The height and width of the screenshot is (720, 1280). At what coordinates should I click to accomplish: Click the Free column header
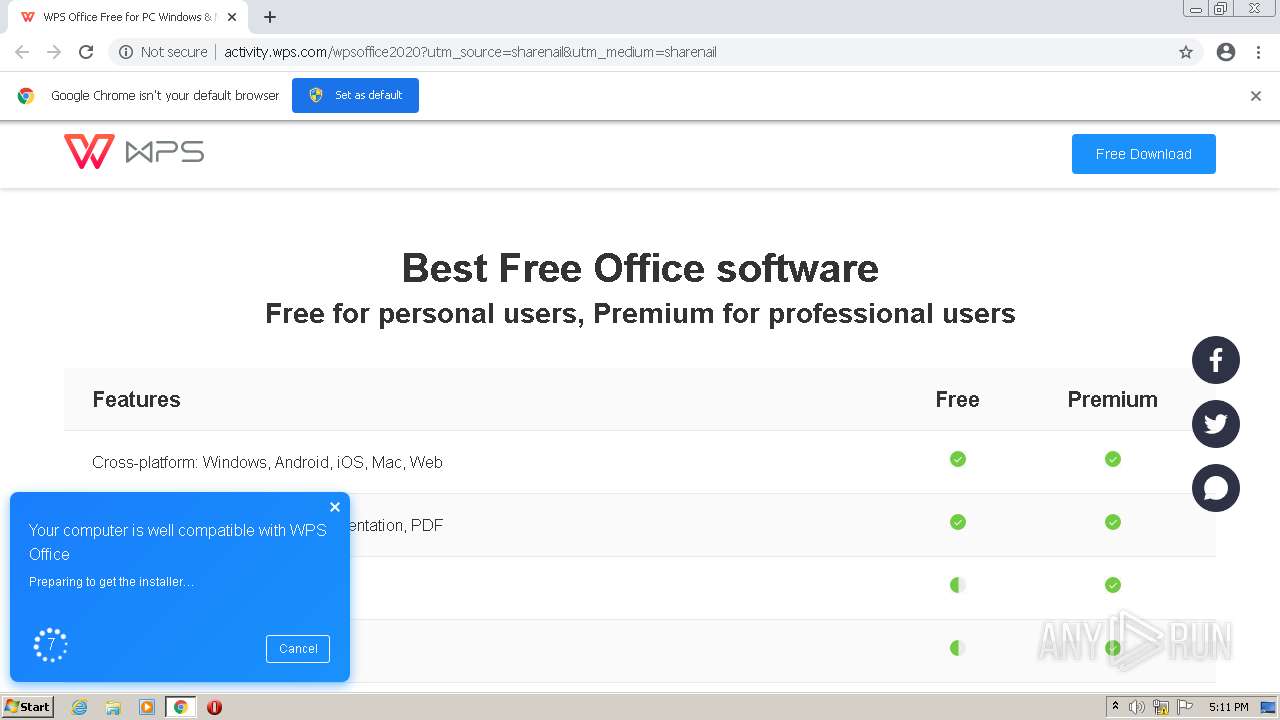[x=957, y=399]
